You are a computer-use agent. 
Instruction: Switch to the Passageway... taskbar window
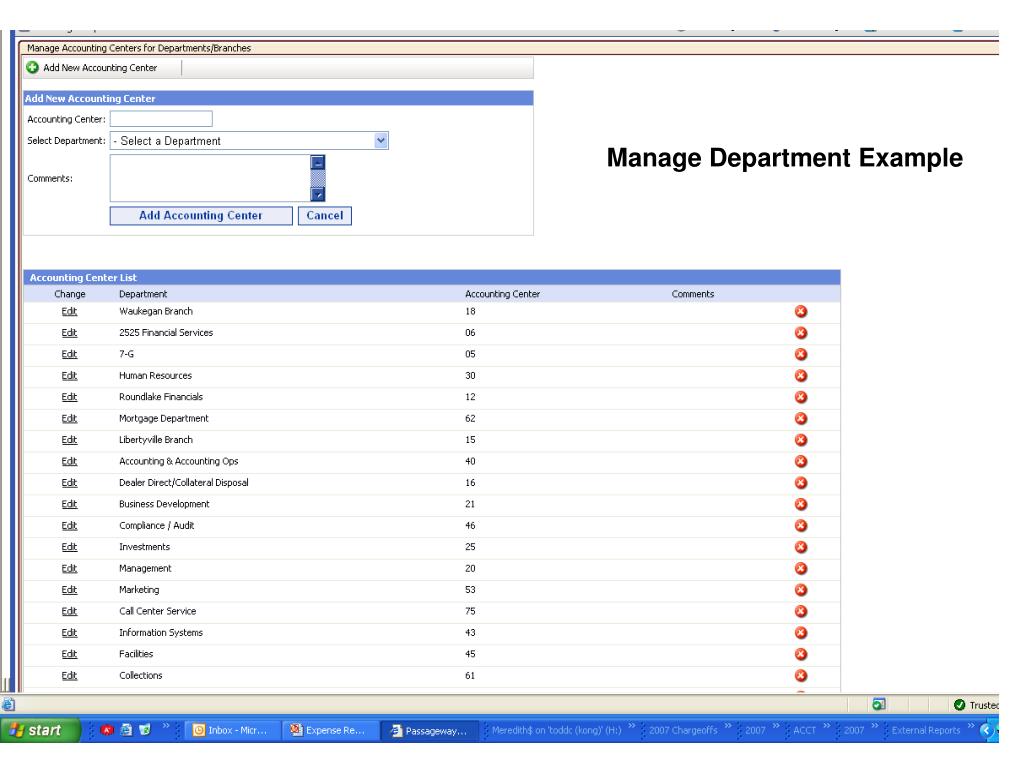point(430,730)
